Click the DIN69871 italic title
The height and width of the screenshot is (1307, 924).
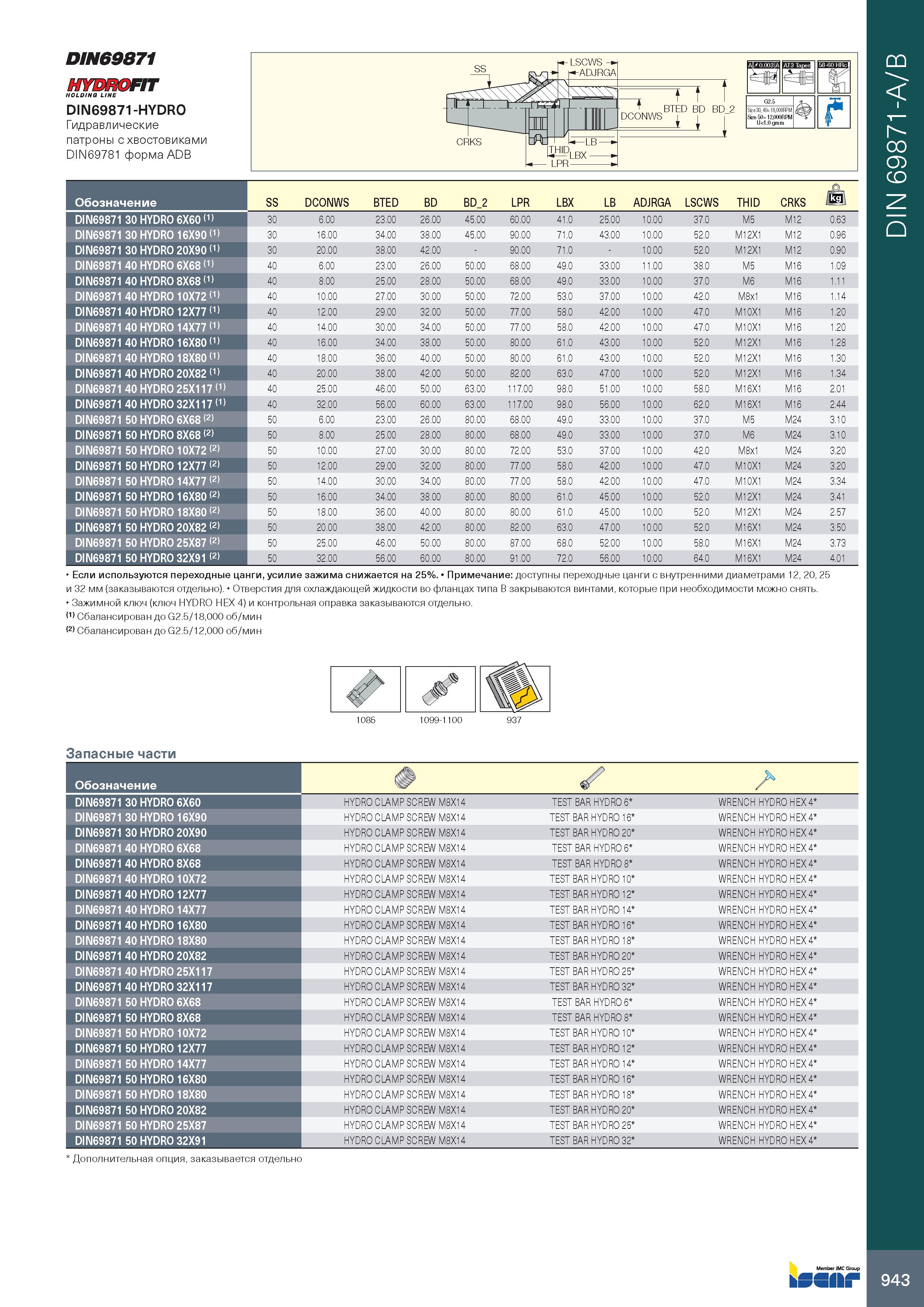click(110, 58)
